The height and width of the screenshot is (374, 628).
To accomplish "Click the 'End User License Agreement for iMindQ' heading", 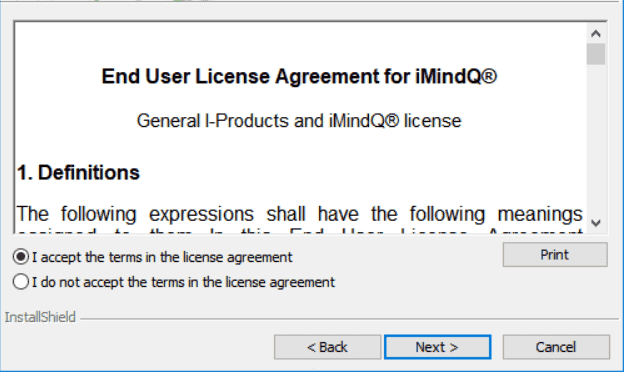I will 301,77.
